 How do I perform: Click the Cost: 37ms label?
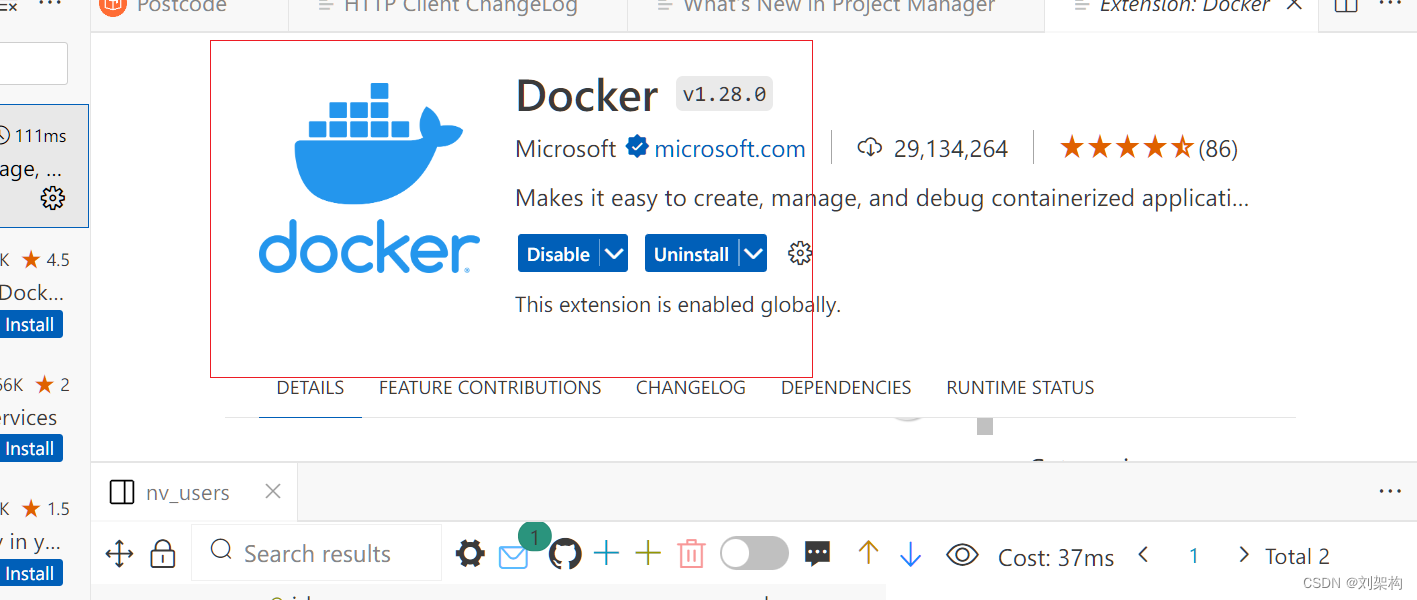click(x=1056, y=557)
